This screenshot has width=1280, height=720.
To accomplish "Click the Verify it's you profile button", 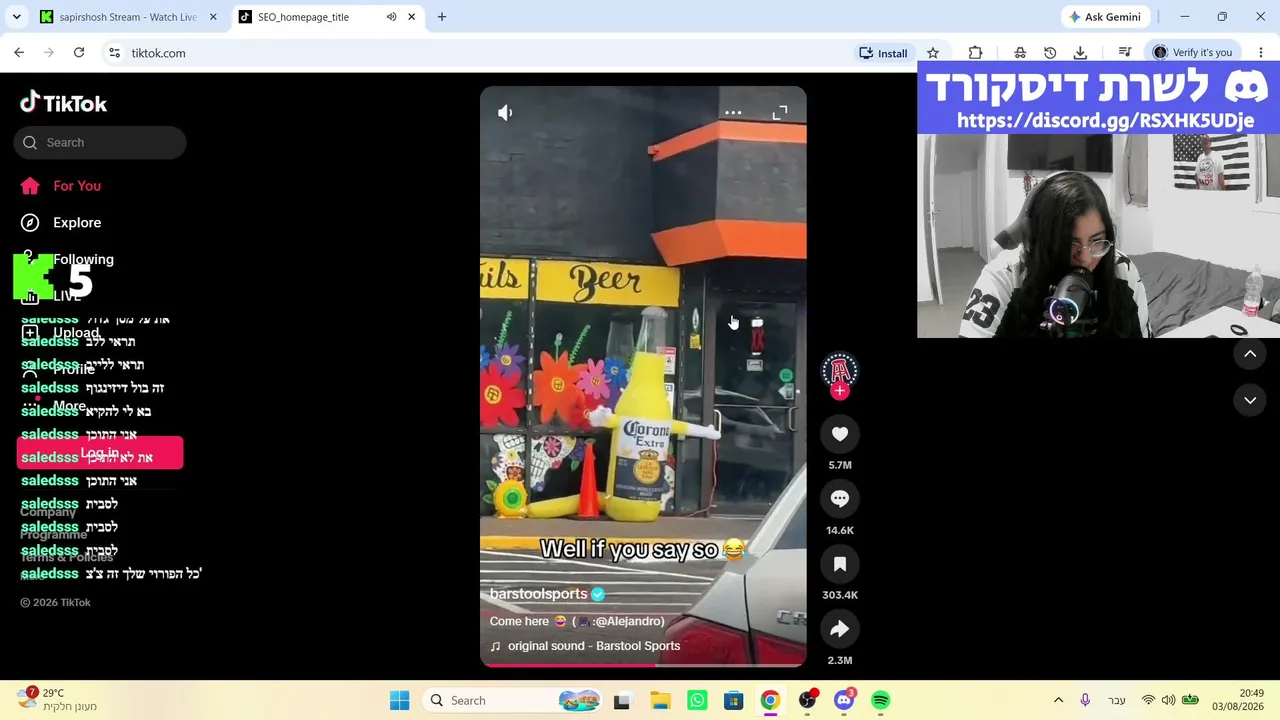I will (1193, 53).
